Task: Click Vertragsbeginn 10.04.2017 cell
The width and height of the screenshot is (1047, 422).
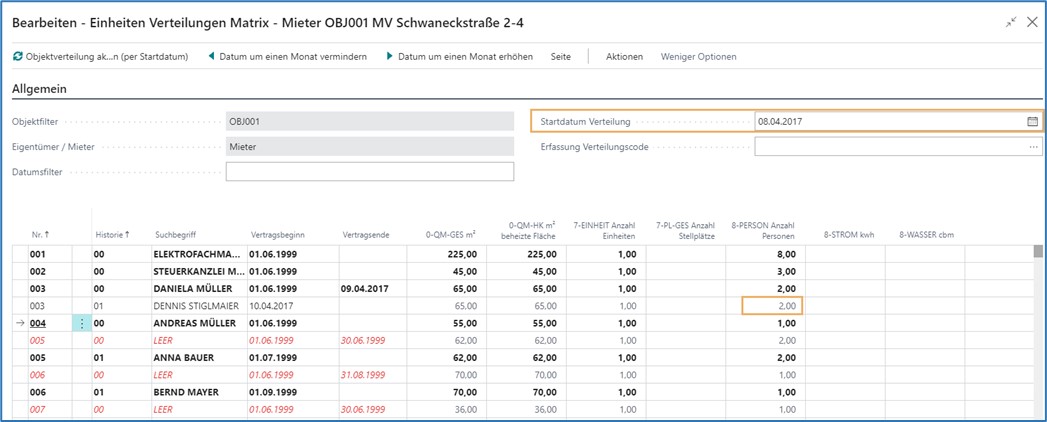Action: (293, 306)
